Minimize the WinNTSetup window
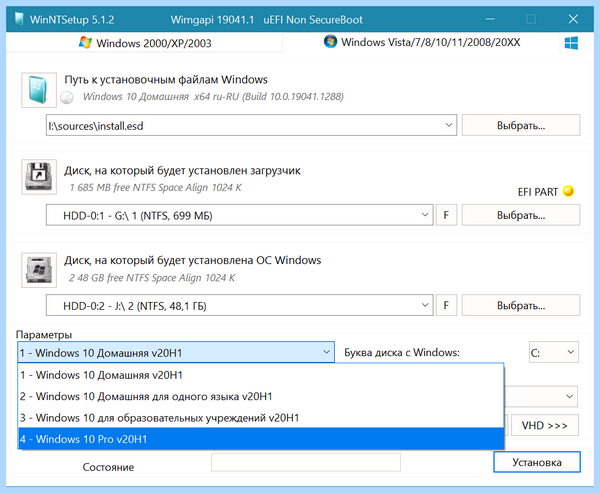Screen dimensions: 600x493 pos(490,19)
